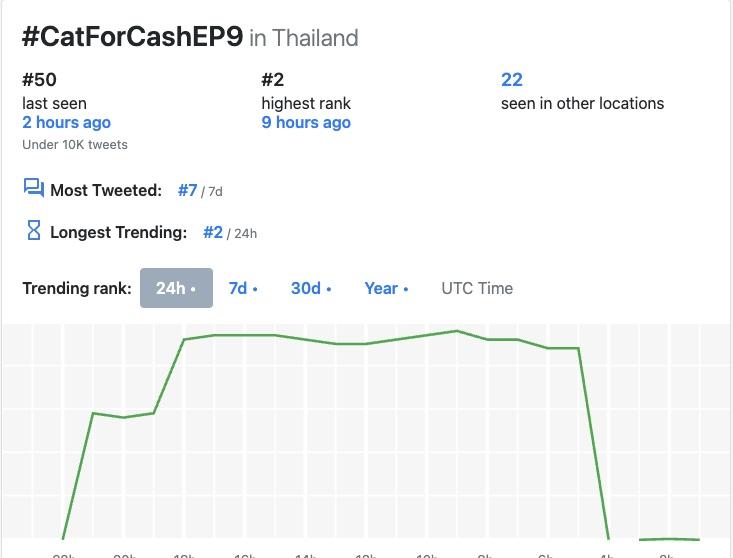Switch to the 7d trending rank tab
The width and height of the screenshot is (733, 558).
[x=243, y=288]
